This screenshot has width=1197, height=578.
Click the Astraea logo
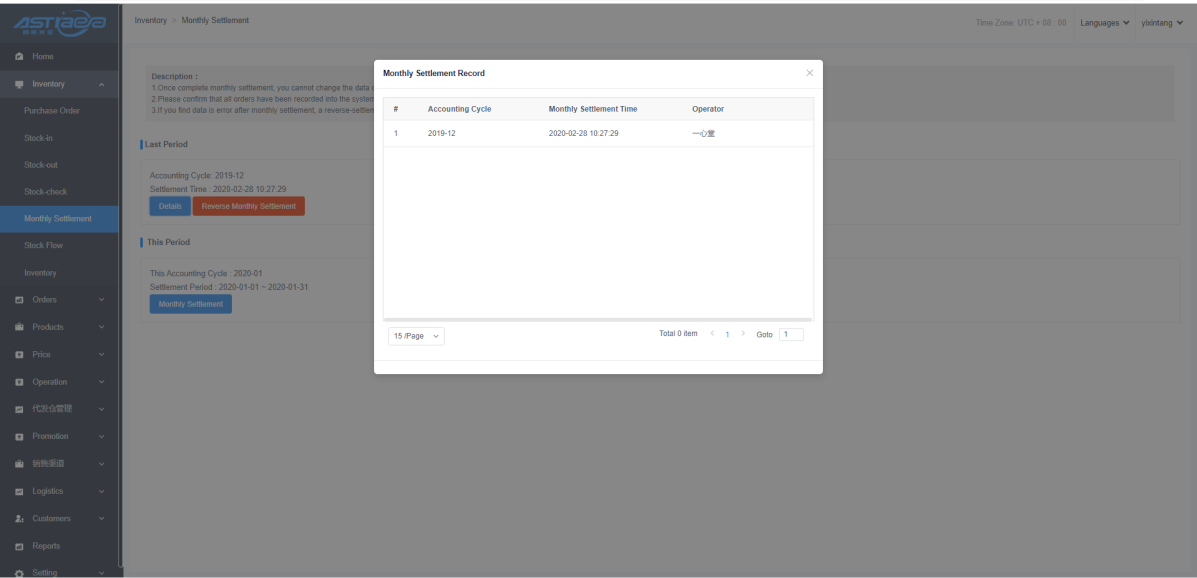point(59,21)
